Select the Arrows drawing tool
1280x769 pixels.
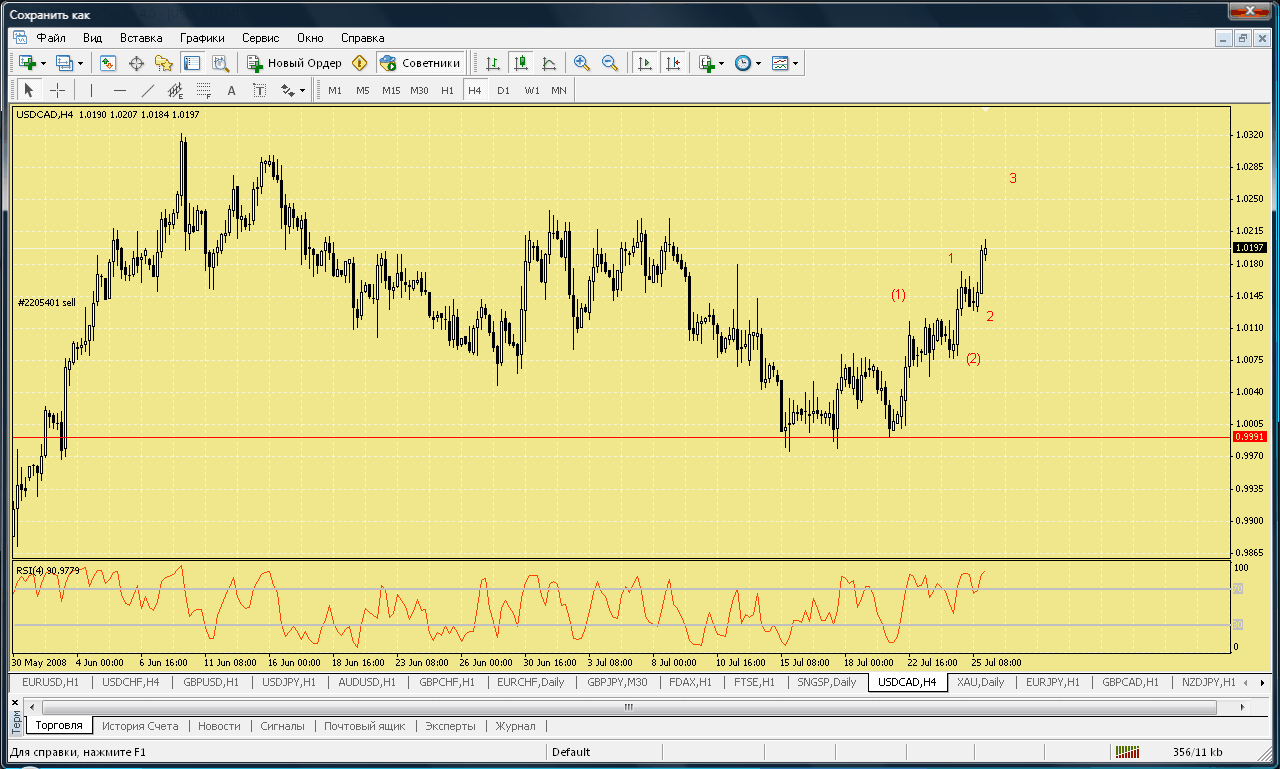tap(287, 90)
